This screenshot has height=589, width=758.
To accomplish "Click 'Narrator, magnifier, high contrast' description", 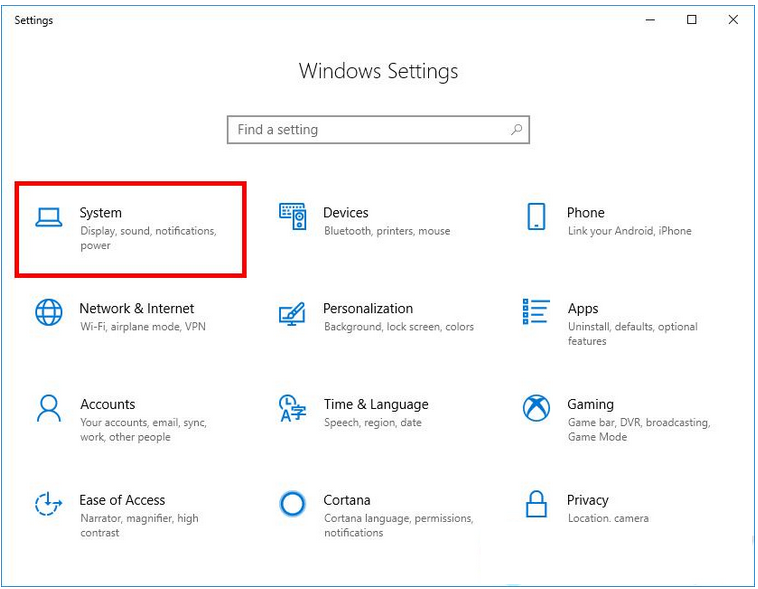I will [139, 525].
